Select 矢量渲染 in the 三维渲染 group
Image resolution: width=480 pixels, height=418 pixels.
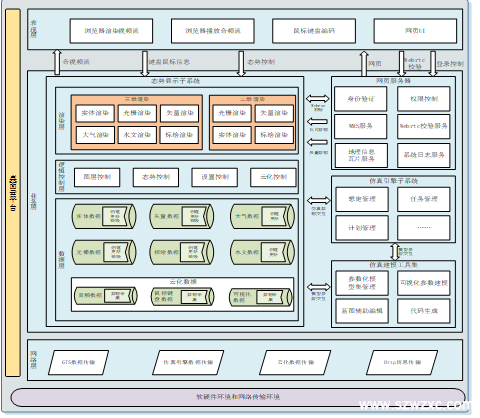click(x=180, y=113)
